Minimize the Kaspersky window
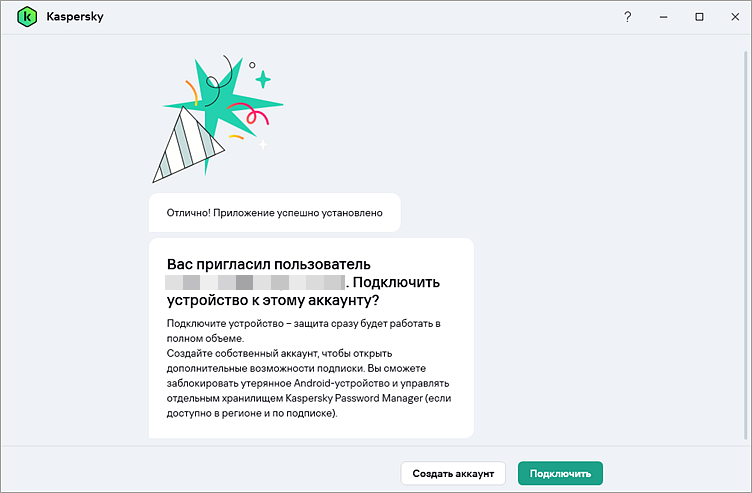Viewport: 752px width, 493px height. pyautogui.click(x=663, y=17)
